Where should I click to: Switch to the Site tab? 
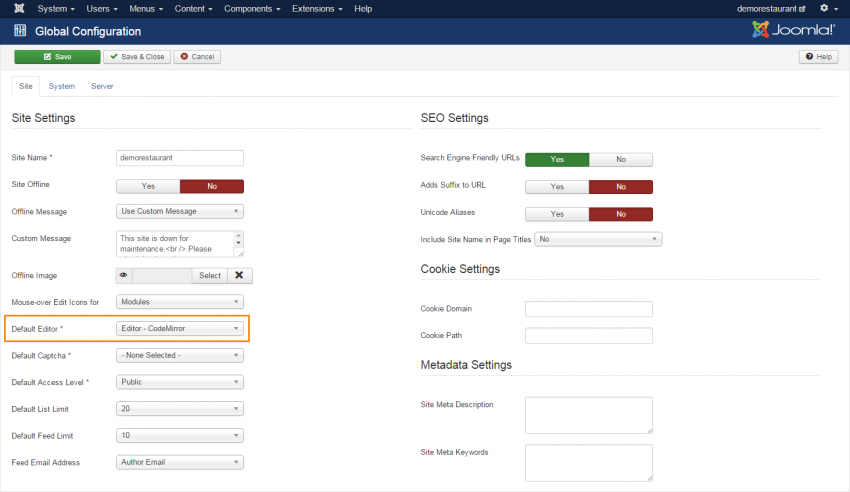point(25,86)
